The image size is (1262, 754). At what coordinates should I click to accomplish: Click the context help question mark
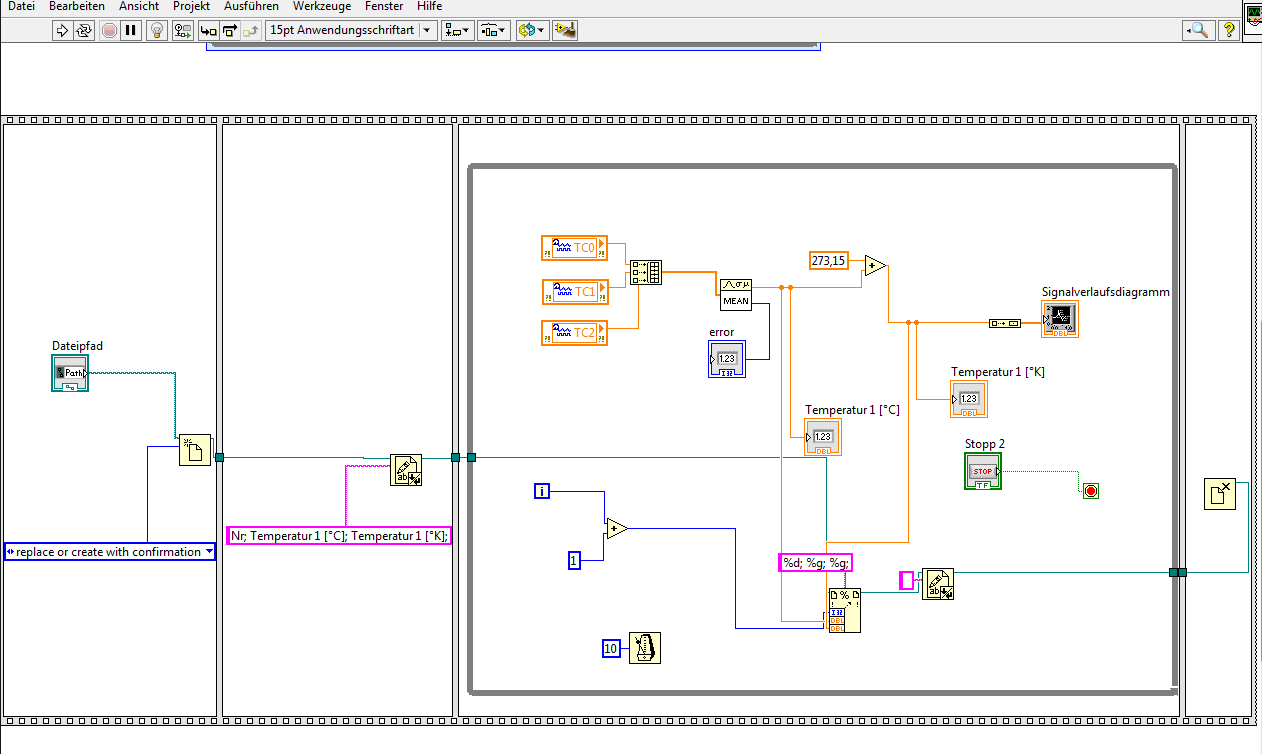1228,30
